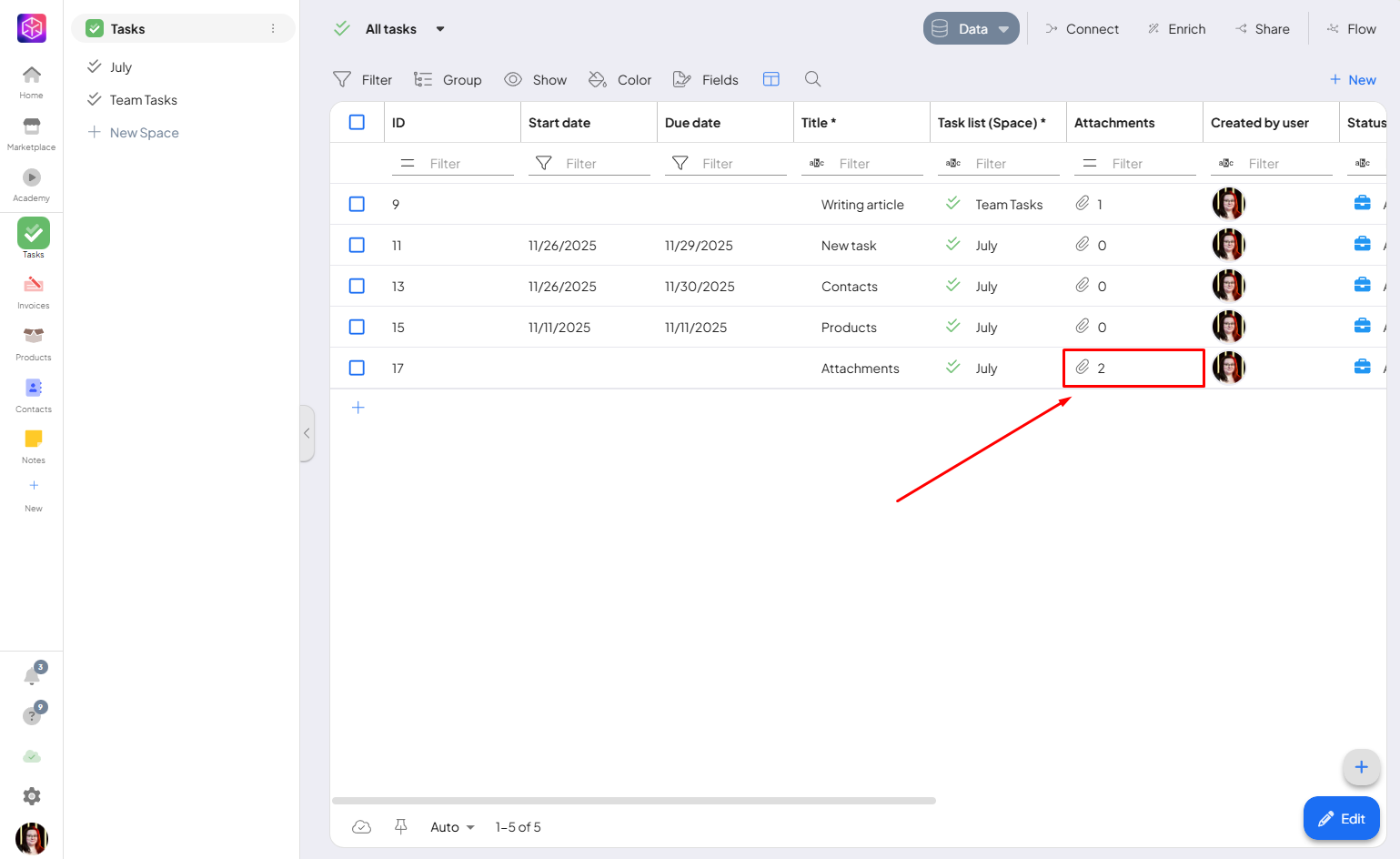Viewport: 1400px width, 859px height.
Task: Click the blue Edit button
Action: (x=1341, y=819)
